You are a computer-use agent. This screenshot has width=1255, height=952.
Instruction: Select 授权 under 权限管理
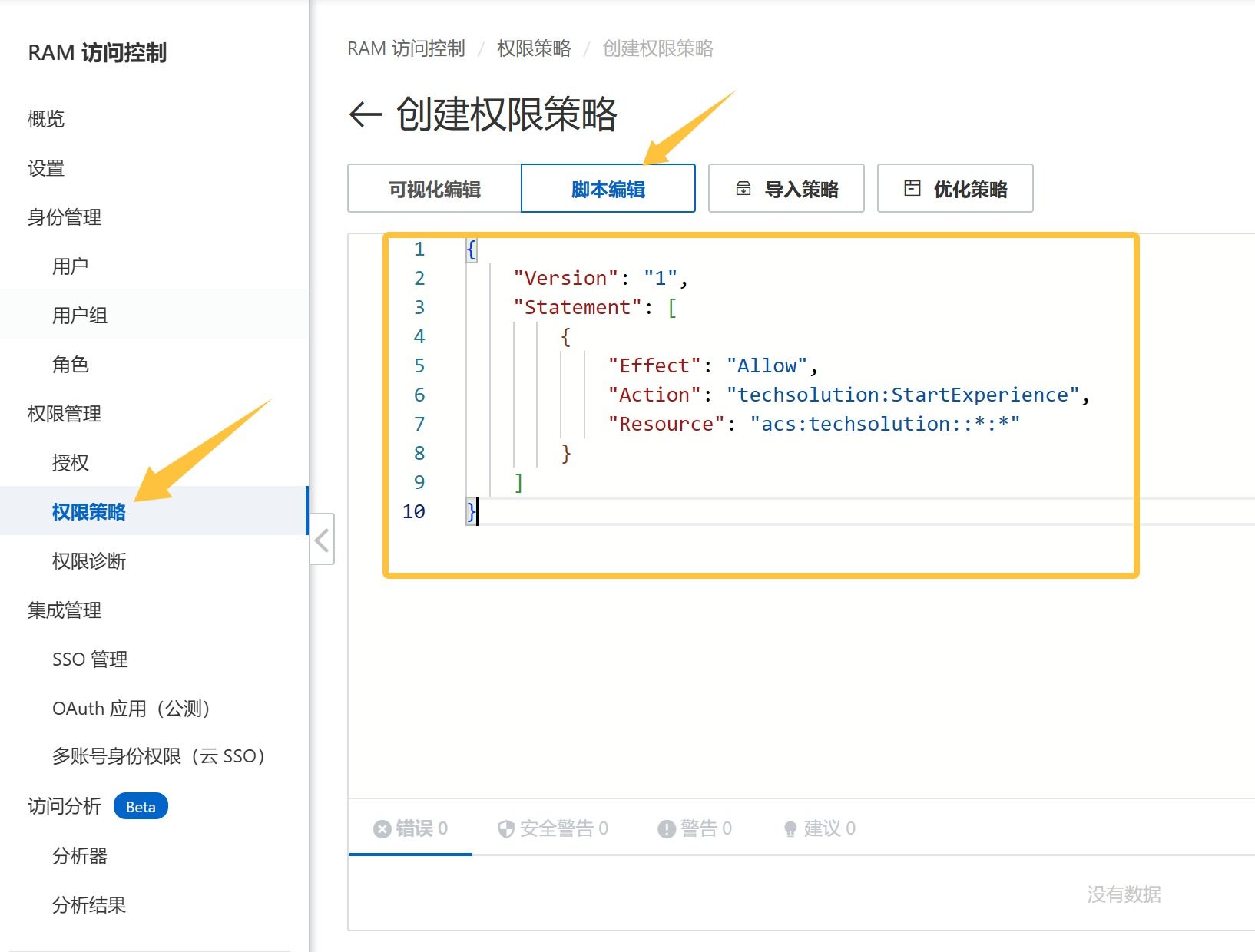tap(71, 463)
